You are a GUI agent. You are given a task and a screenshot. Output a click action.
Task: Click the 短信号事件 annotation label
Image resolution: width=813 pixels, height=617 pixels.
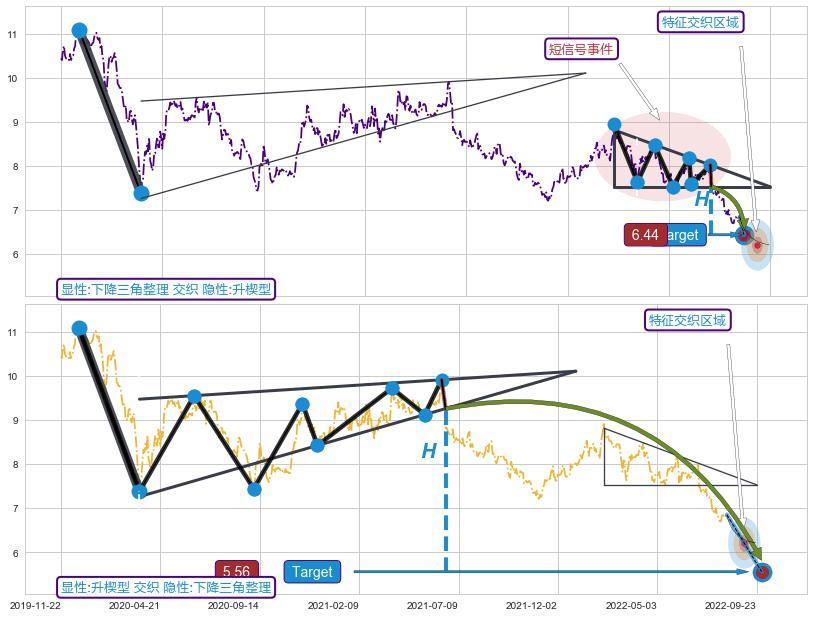coord(581,49)
